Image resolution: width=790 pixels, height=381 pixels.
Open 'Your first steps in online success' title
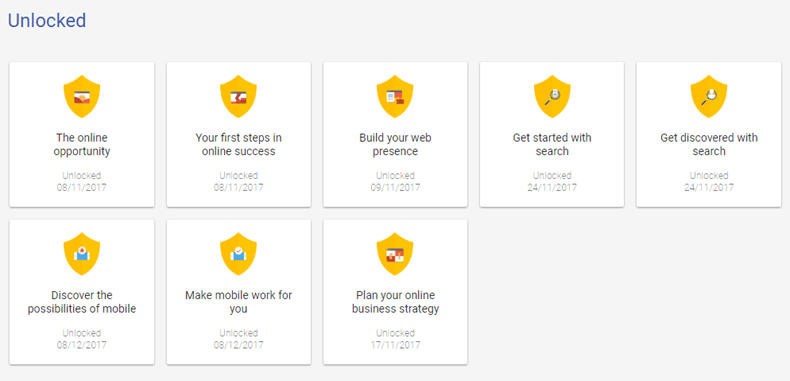[238, 145]
